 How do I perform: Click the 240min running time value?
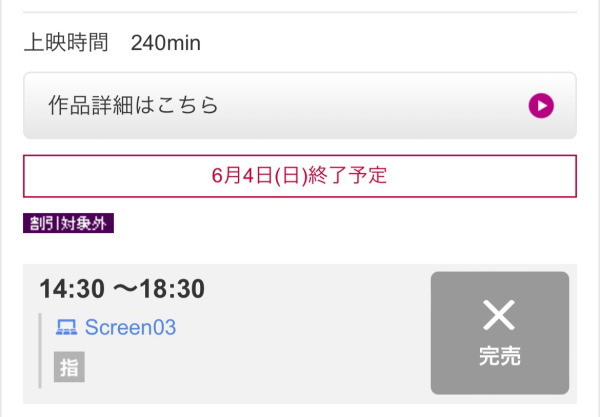click(165, 44)
